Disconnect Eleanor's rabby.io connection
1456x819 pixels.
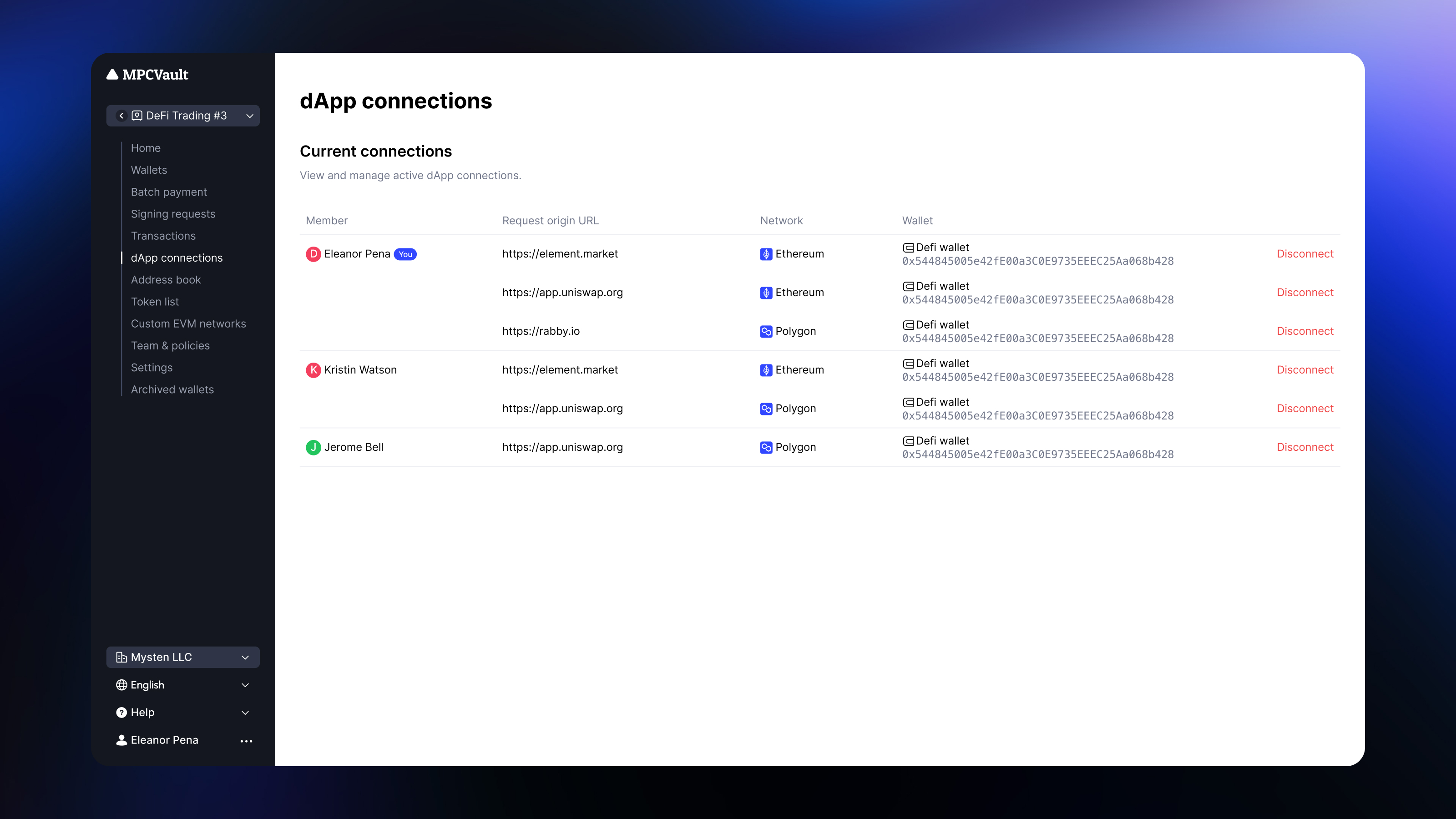[1304, 331]
